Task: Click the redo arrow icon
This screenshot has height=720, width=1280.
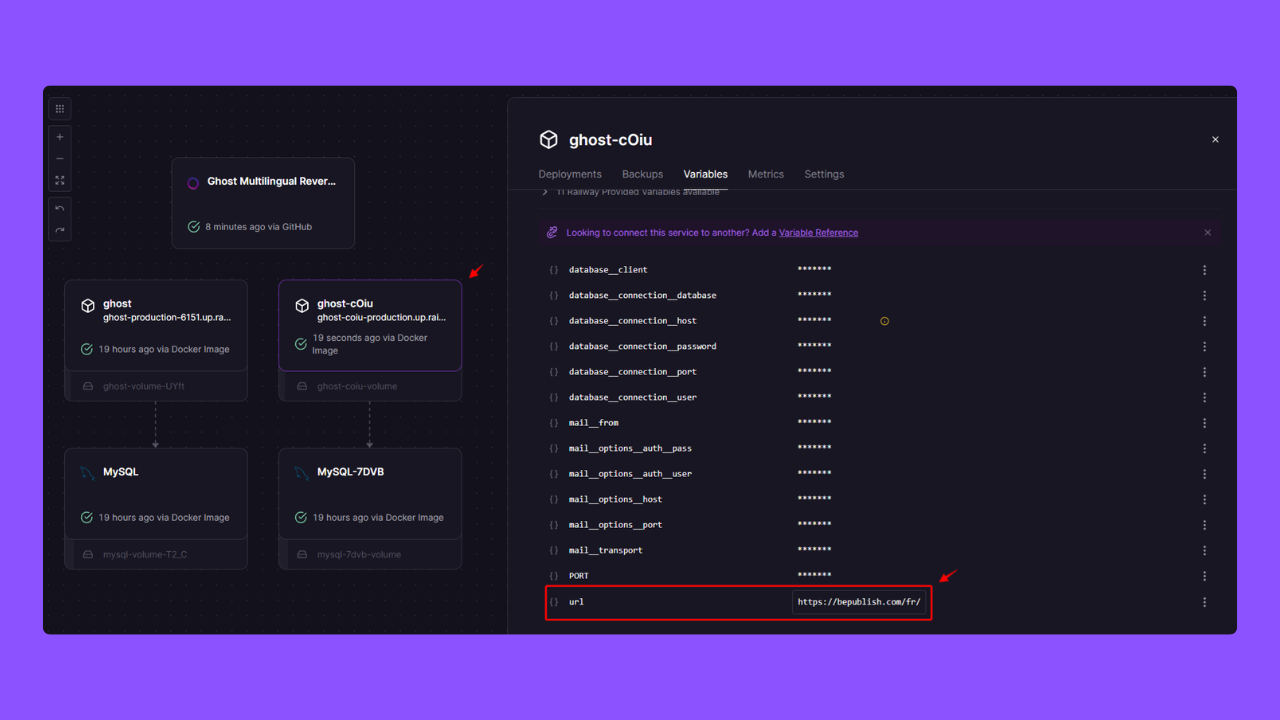Action: click(60, 231)
